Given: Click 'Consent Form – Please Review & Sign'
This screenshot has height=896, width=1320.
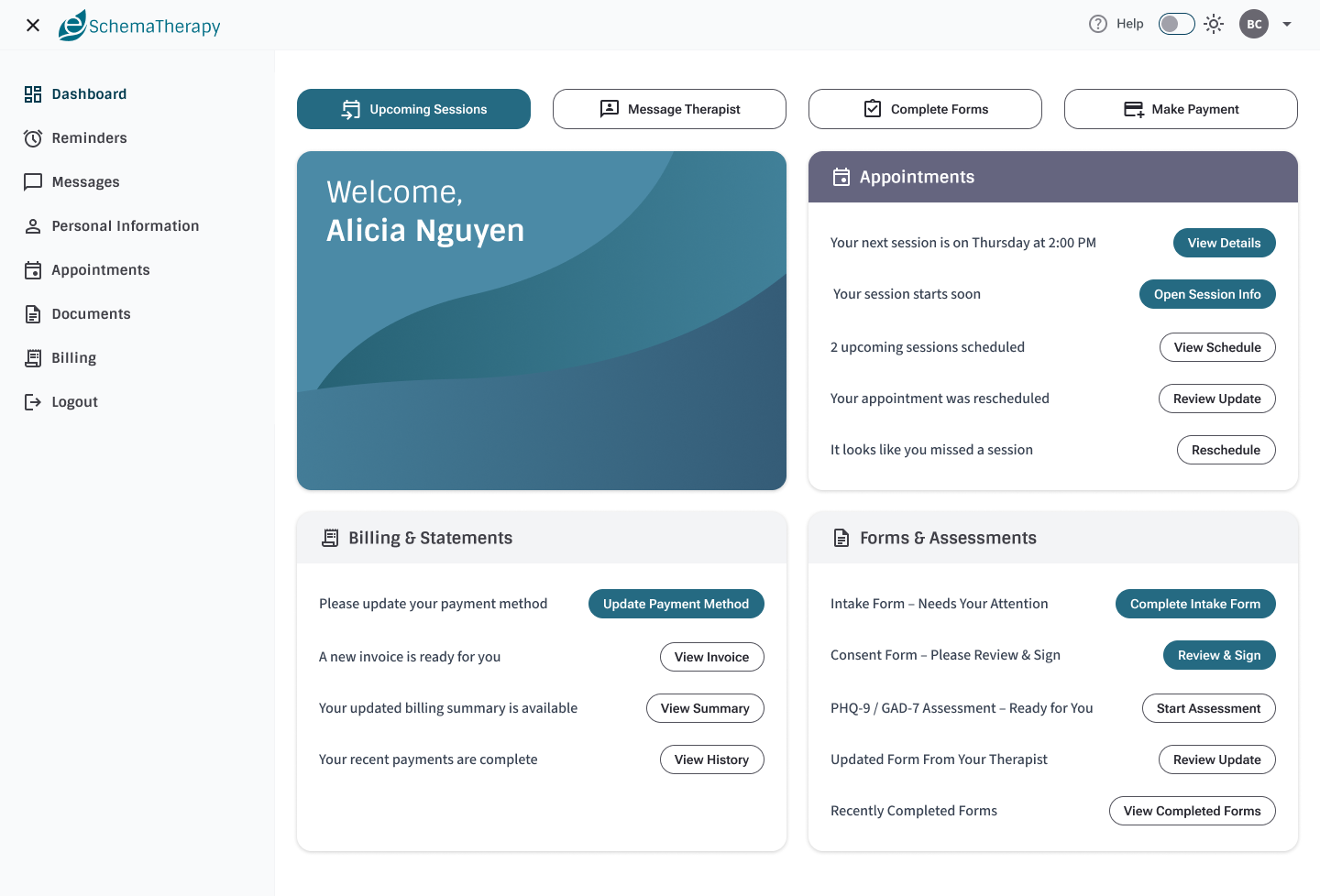Looking at the screenshot, I should [x=945, y=655].
